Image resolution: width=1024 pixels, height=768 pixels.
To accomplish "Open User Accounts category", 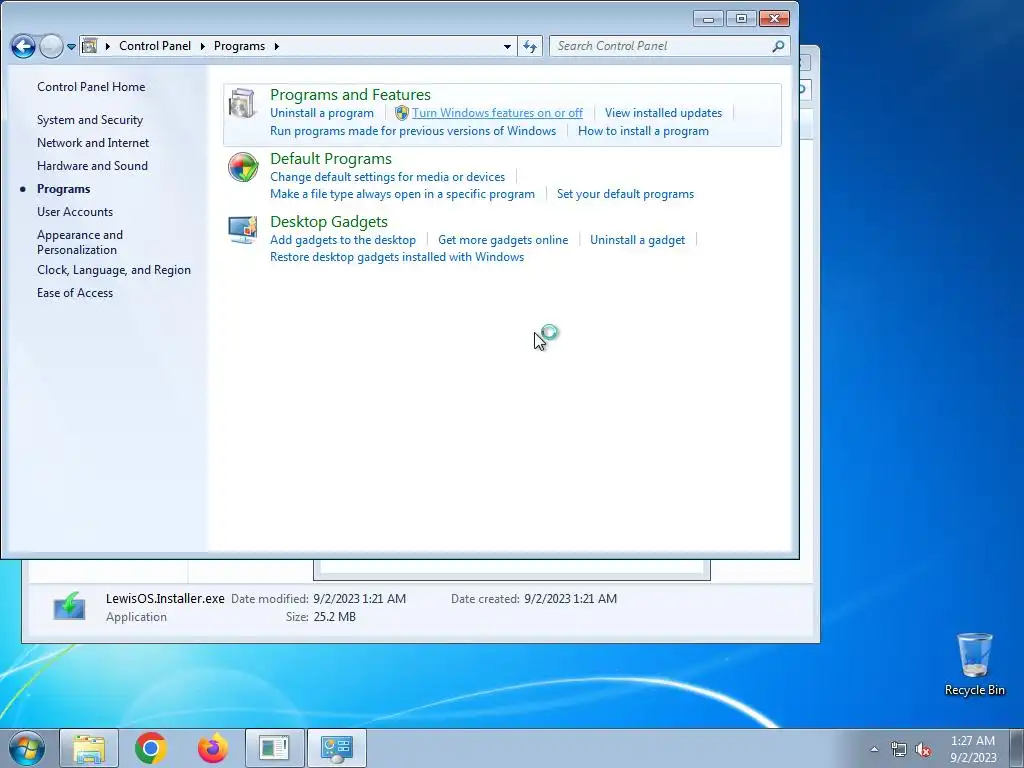I will tap(74, 212).
